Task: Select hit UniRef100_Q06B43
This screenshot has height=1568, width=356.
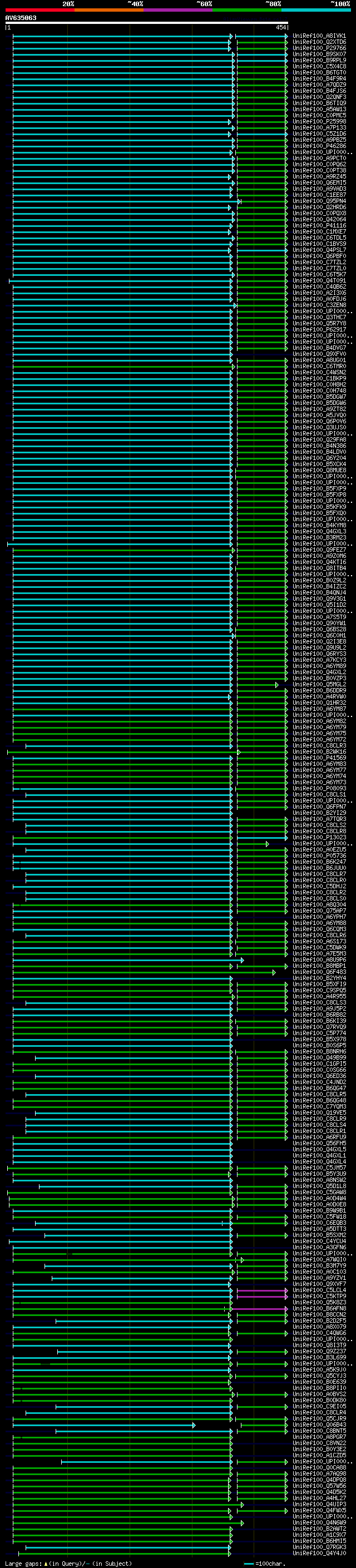Action: [319, 1424]
